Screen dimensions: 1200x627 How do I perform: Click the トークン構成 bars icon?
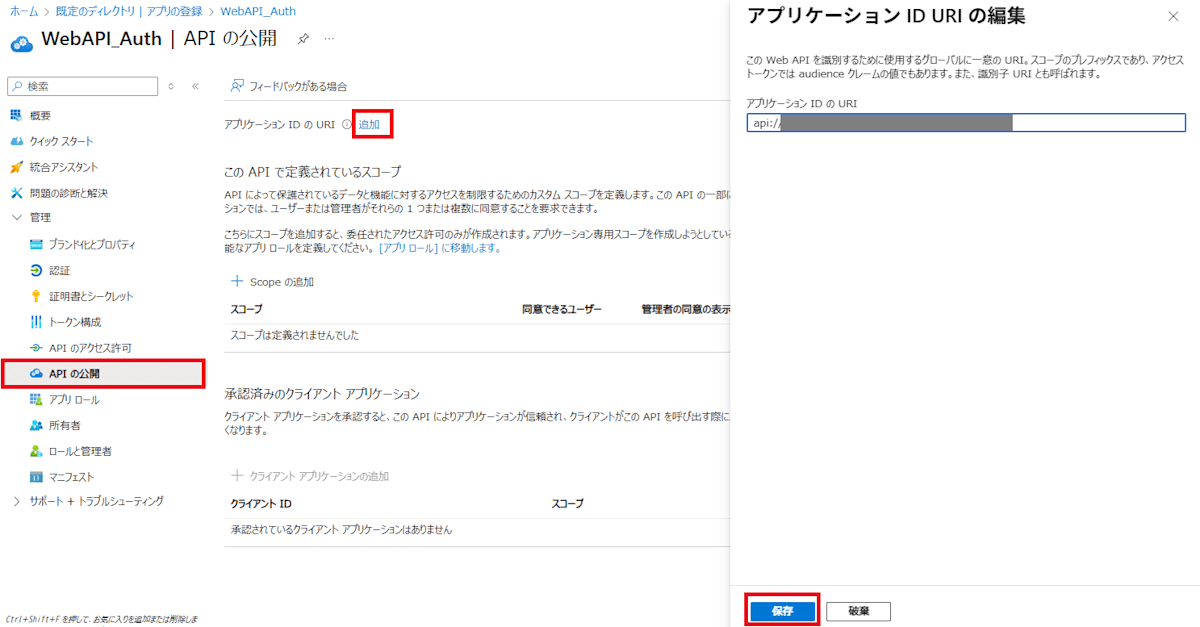click(x=37, y=322)
